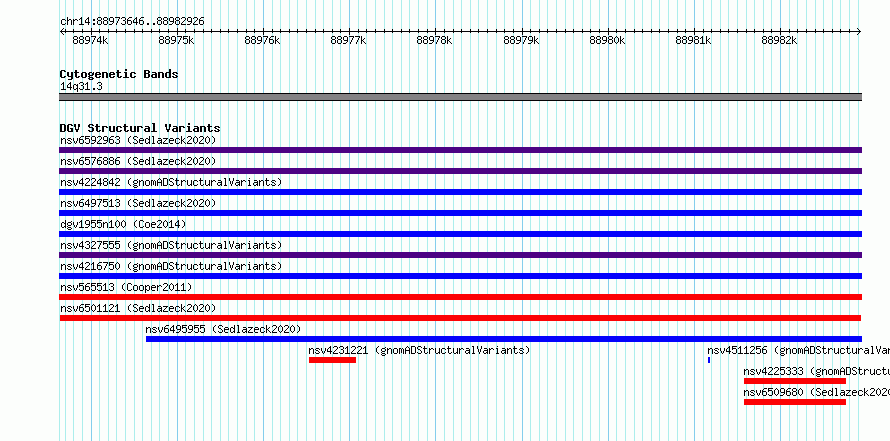Click the purple bar under nsv6576886

460,171
